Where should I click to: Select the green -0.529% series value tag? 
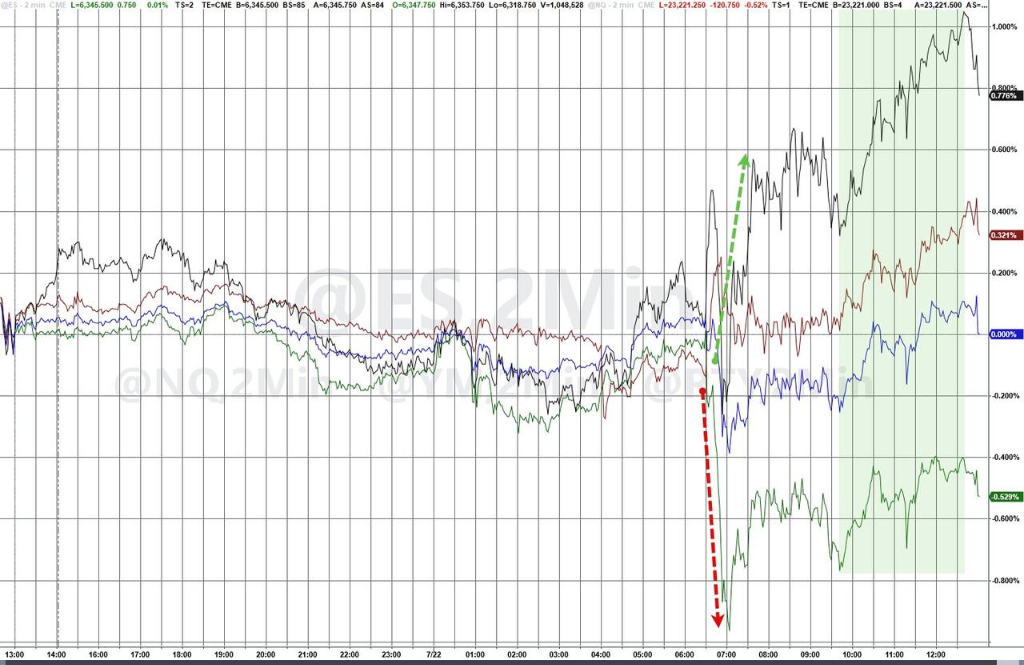(1003, 496)
